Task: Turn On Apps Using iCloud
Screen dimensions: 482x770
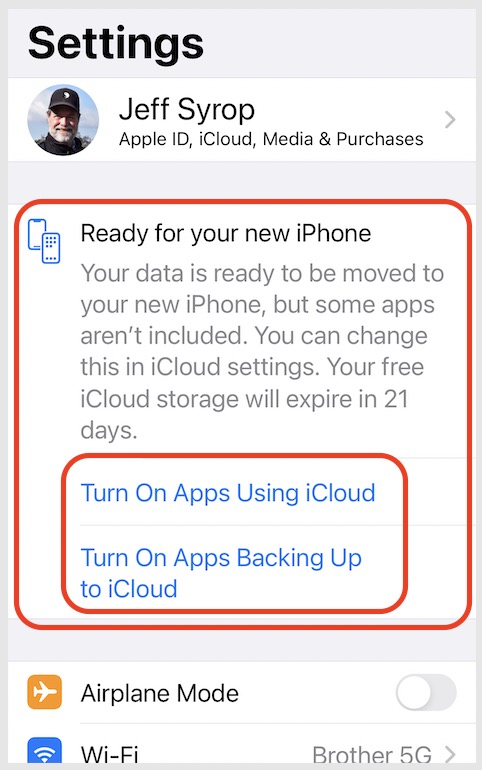Action: point(228,493)
